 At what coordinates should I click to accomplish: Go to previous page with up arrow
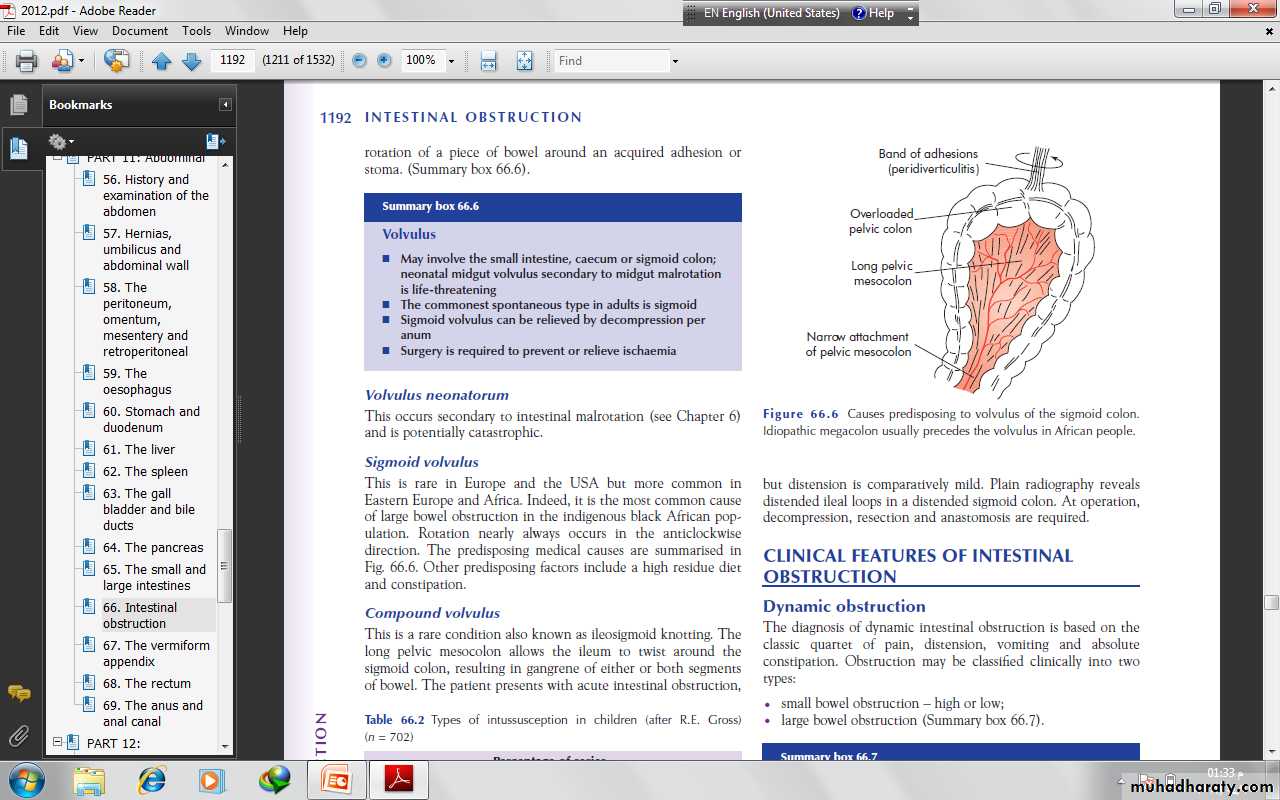[x=162, y=61]
